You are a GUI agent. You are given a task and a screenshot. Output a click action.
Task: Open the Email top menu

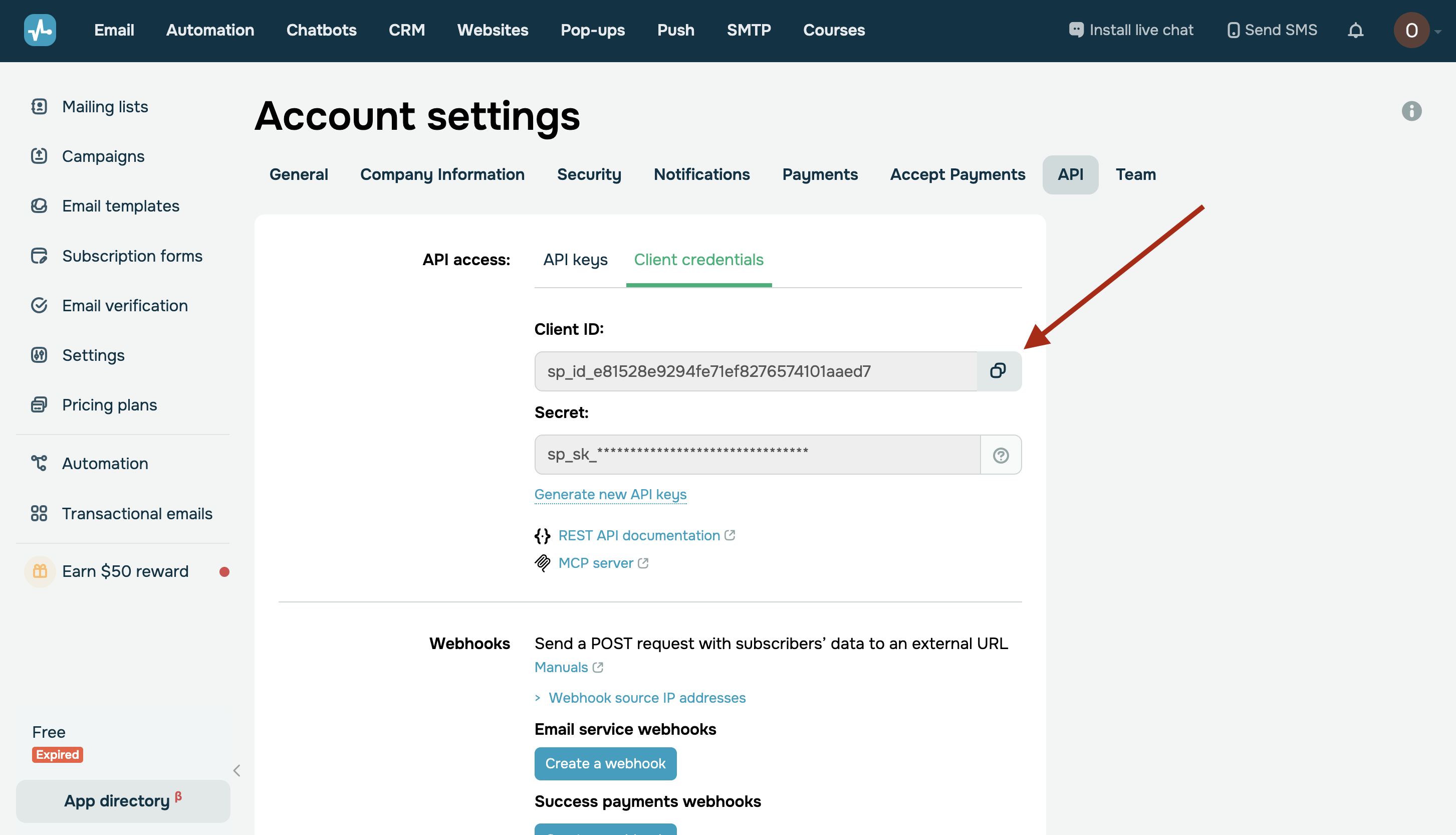pyautogui.click(x=114, y=30)
